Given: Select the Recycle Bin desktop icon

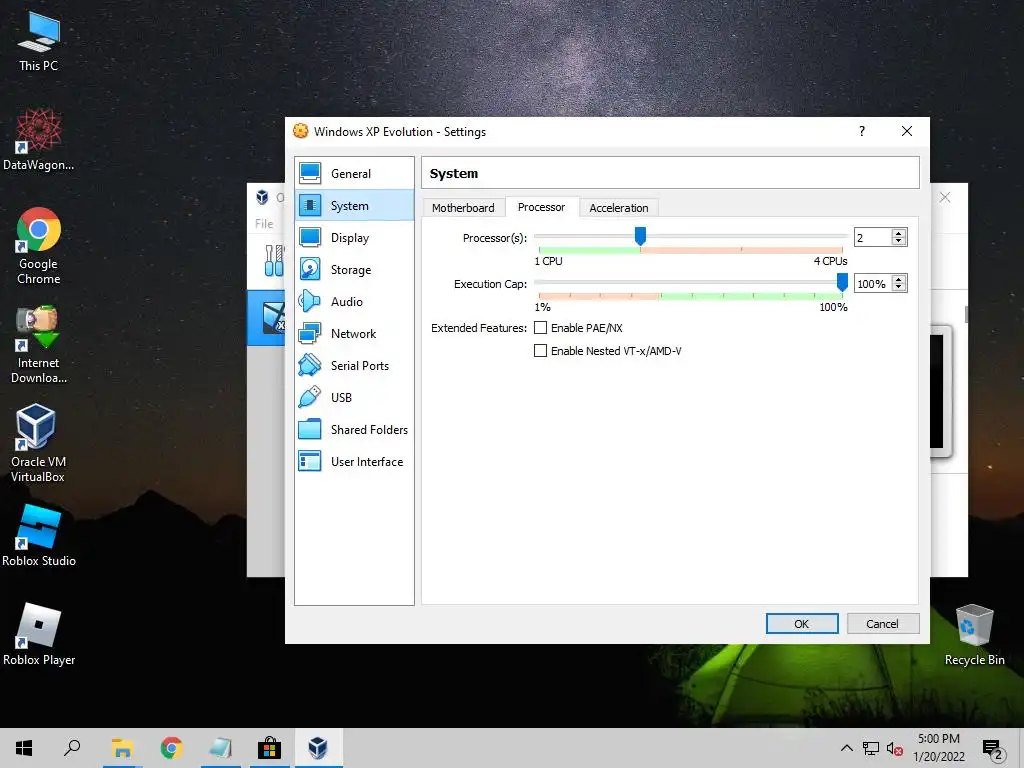Looking at the screenshot, I should [974, 635].
